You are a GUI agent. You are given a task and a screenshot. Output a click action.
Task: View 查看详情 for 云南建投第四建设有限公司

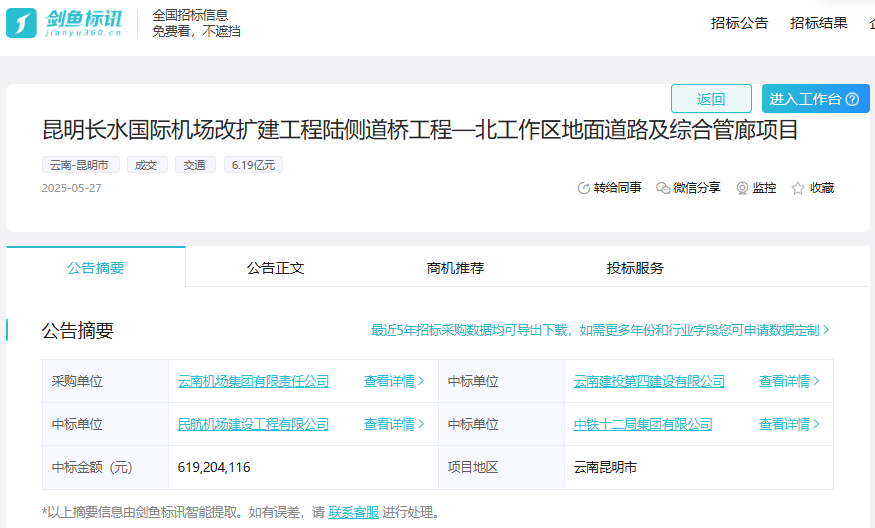(789, 381)
